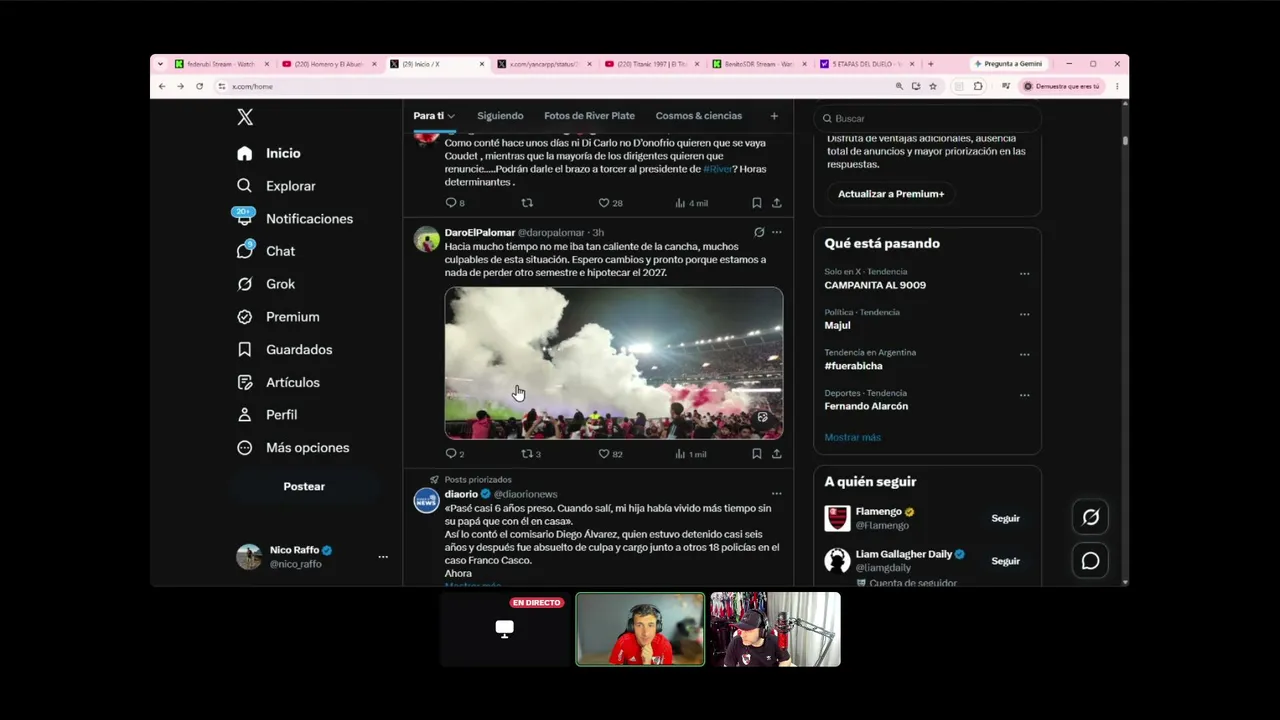This screenshot has height=720, width=1280.
Task: Click the #River hashtag link
Action: click(x=718, y=169)
